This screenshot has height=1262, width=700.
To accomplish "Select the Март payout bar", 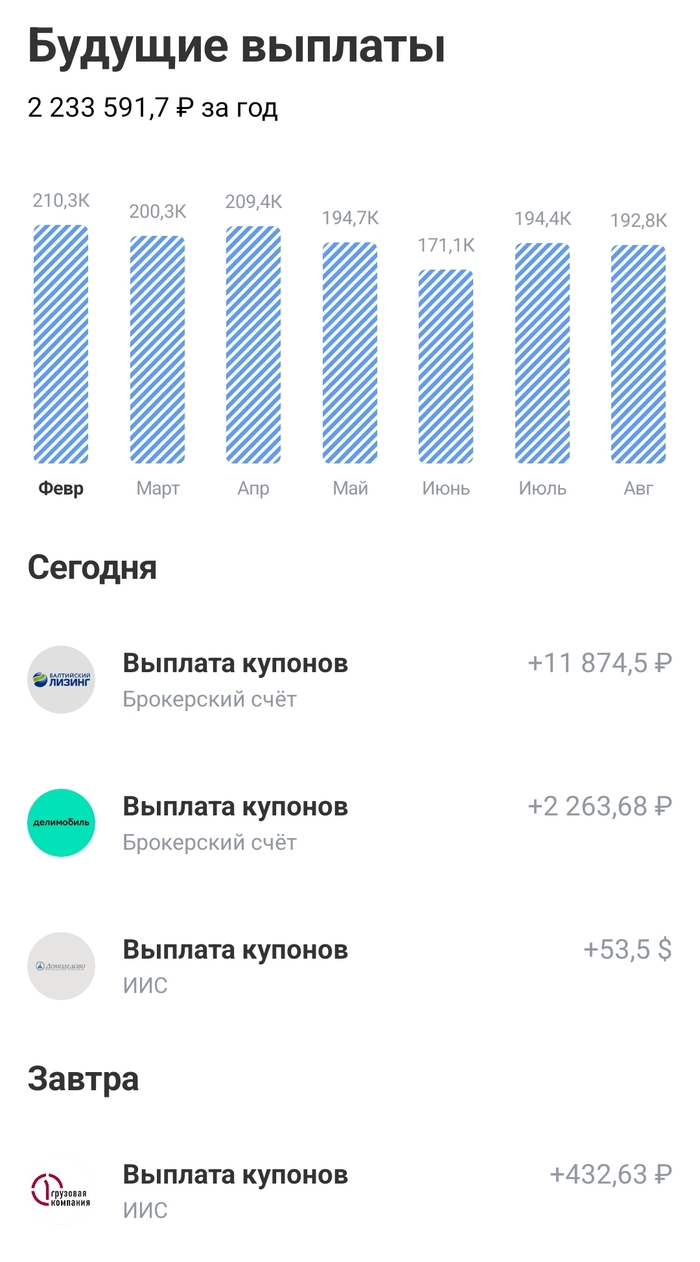I will coord(157,350).
